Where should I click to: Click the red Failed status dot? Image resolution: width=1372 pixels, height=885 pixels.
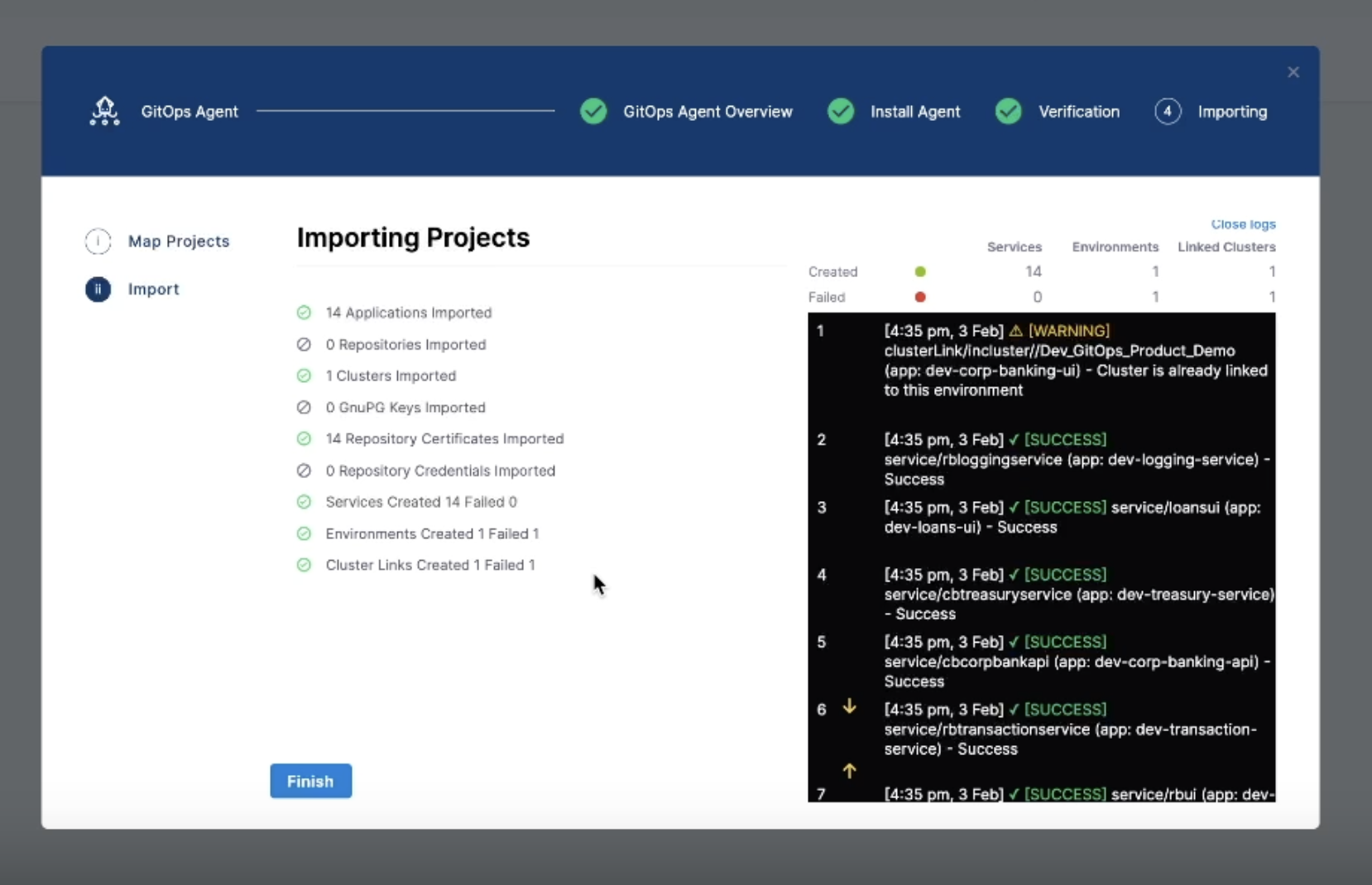[x=920, y=297]
